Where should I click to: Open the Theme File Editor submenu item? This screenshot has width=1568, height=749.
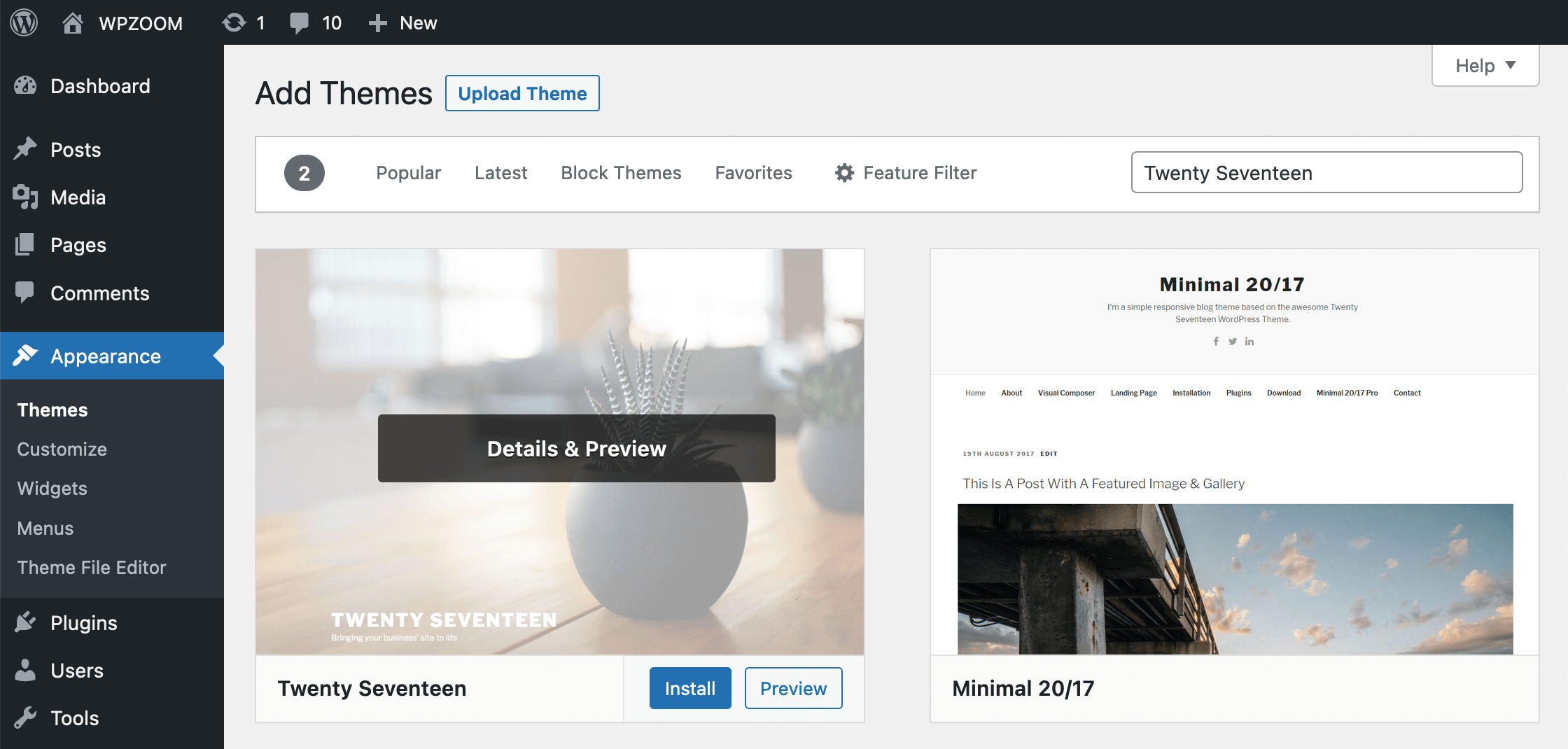(x=92, y=568)
